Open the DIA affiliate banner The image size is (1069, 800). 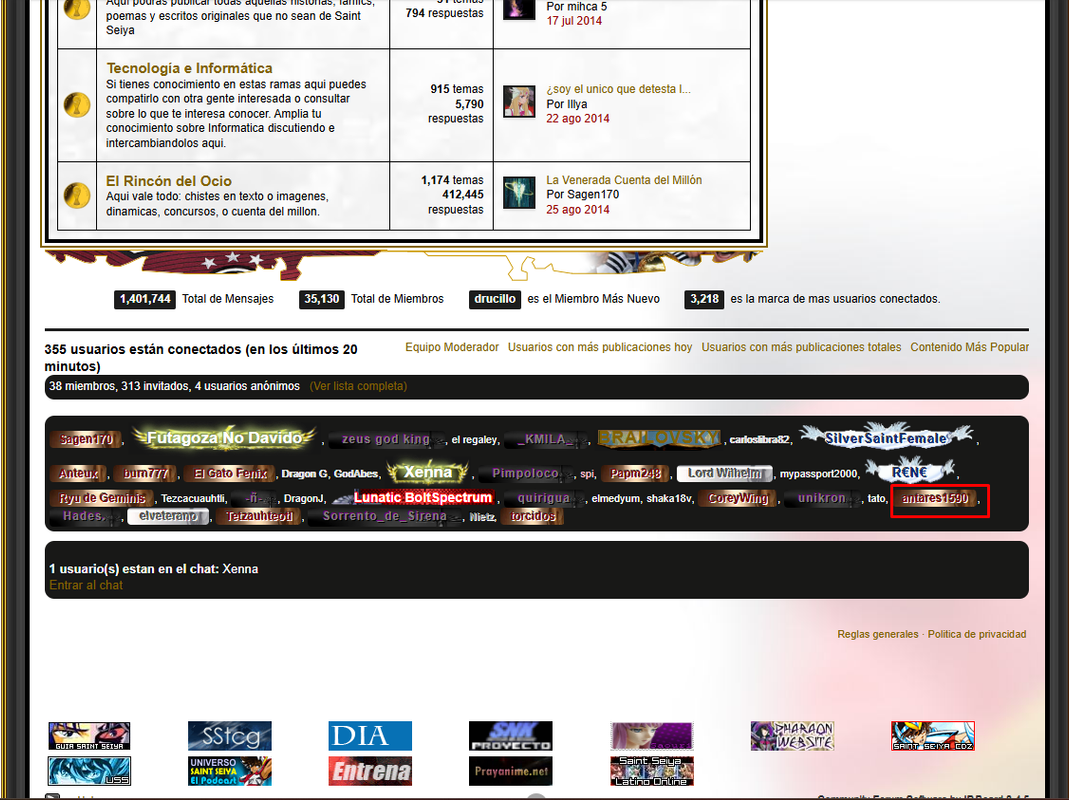click(x=370, y=736)
